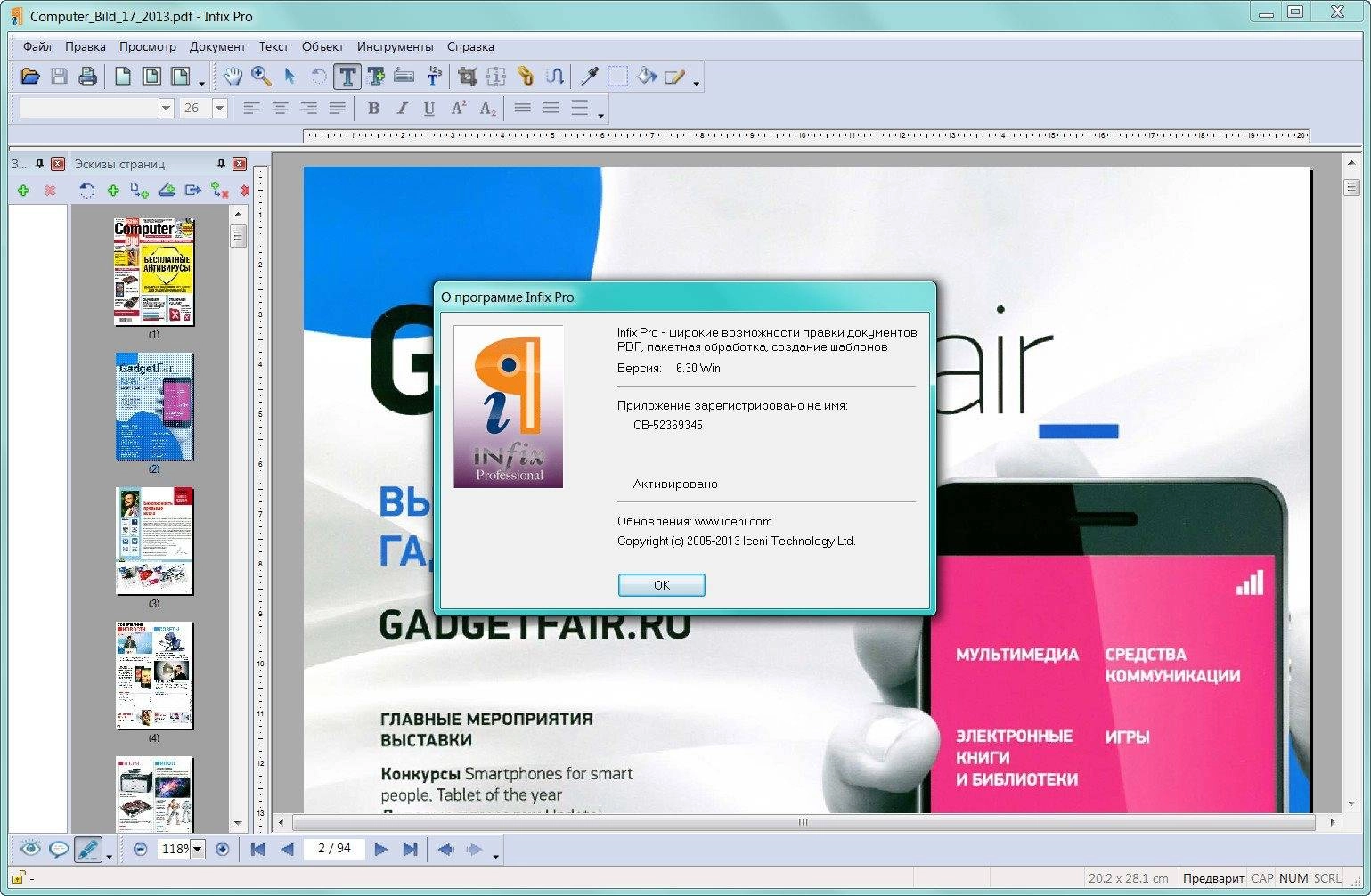
Task: Click the pencil note annotation tool
Action: 674,77
